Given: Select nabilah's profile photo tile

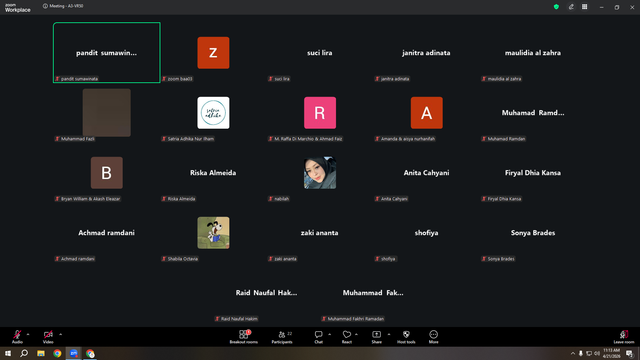Looking at the screenshot, I should click(x=320, y=173).
